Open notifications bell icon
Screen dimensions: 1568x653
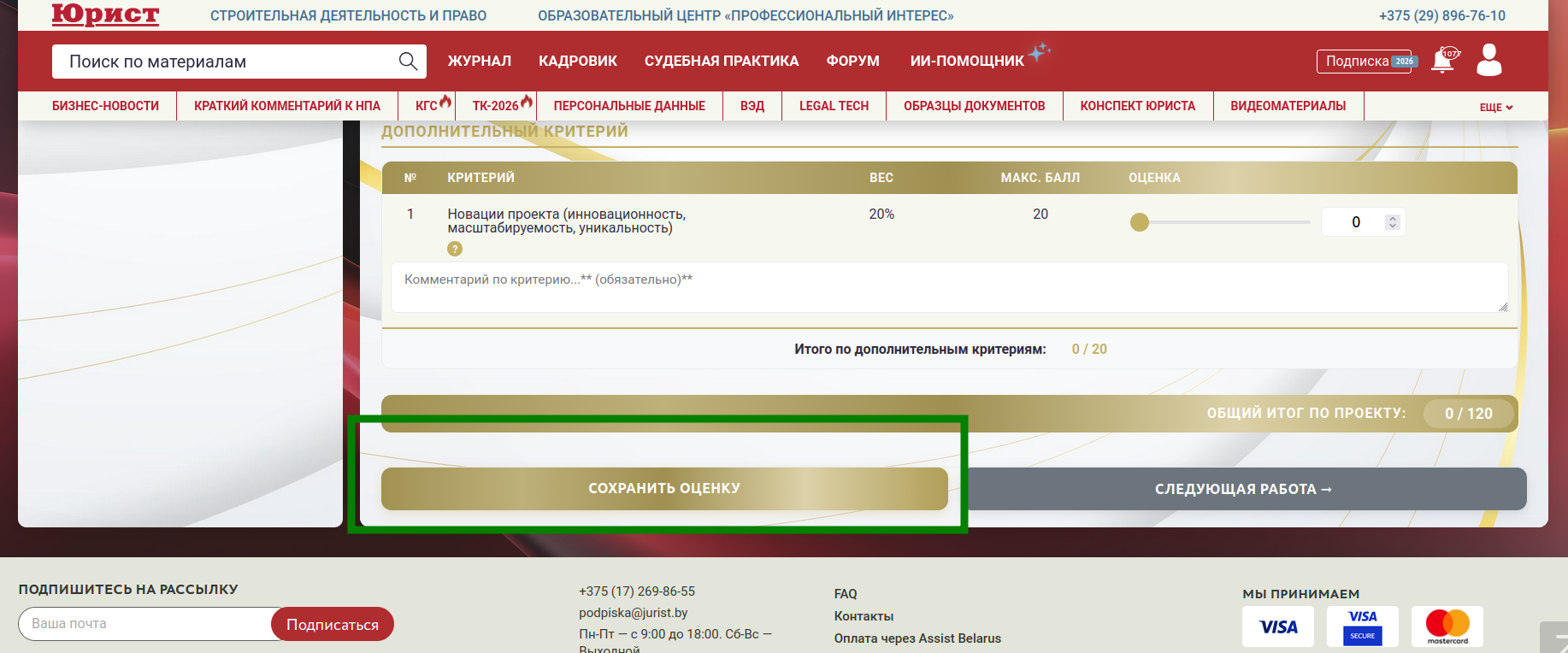pos(1443,61)
